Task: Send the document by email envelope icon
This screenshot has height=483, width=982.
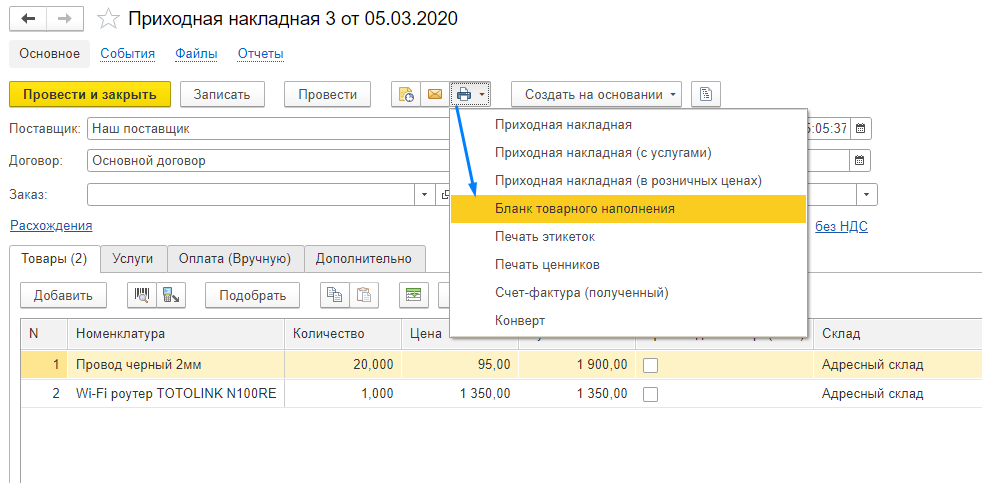Action: 435,95
